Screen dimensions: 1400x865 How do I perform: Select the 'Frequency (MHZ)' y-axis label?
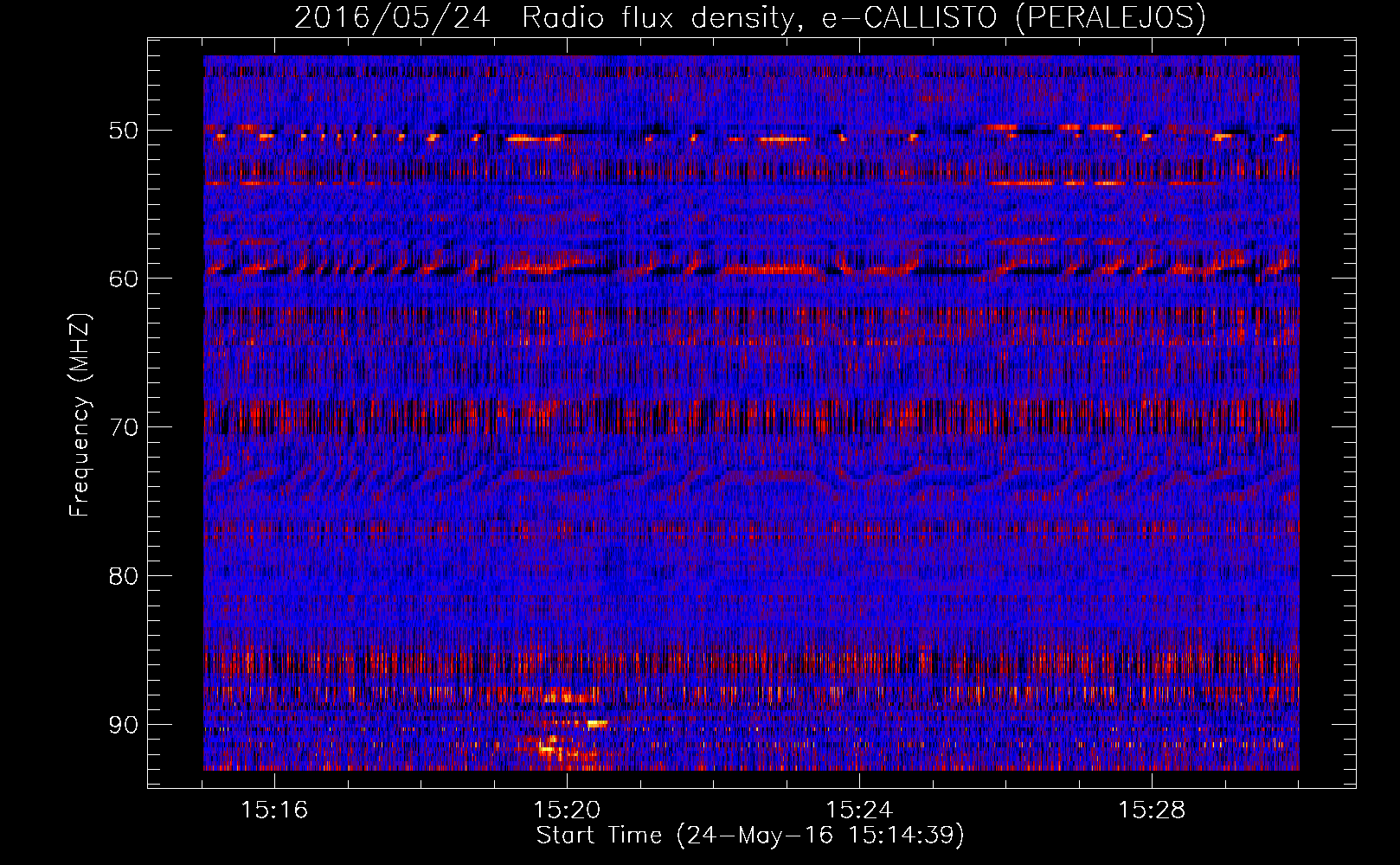tap(80, 415)
